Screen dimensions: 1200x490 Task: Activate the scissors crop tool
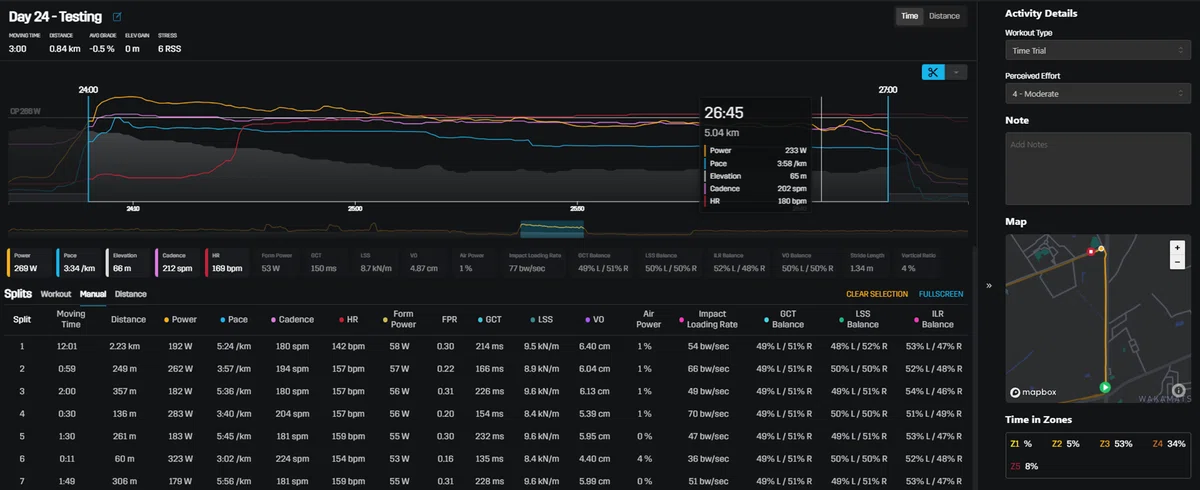(931, 72)
